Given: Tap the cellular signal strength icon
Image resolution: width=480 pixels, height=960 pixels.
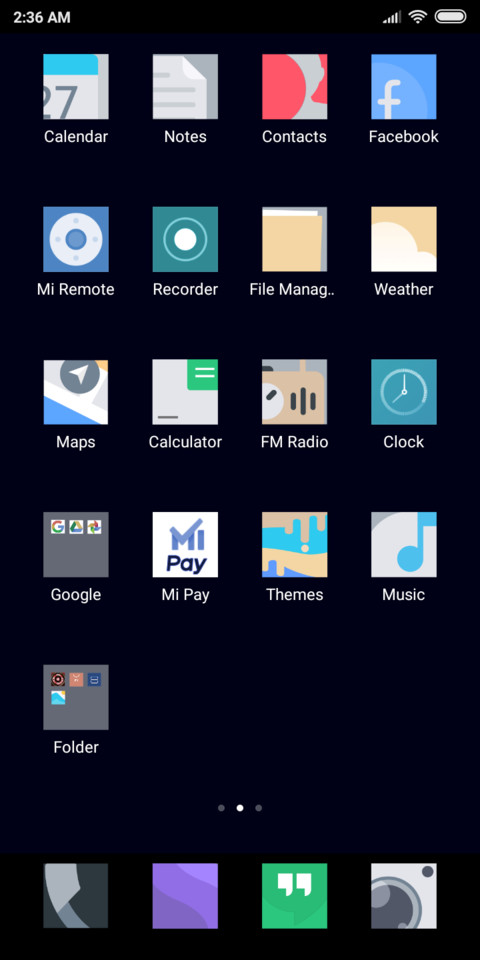Looking at the screenshot, I should click(x=392, y=17).
